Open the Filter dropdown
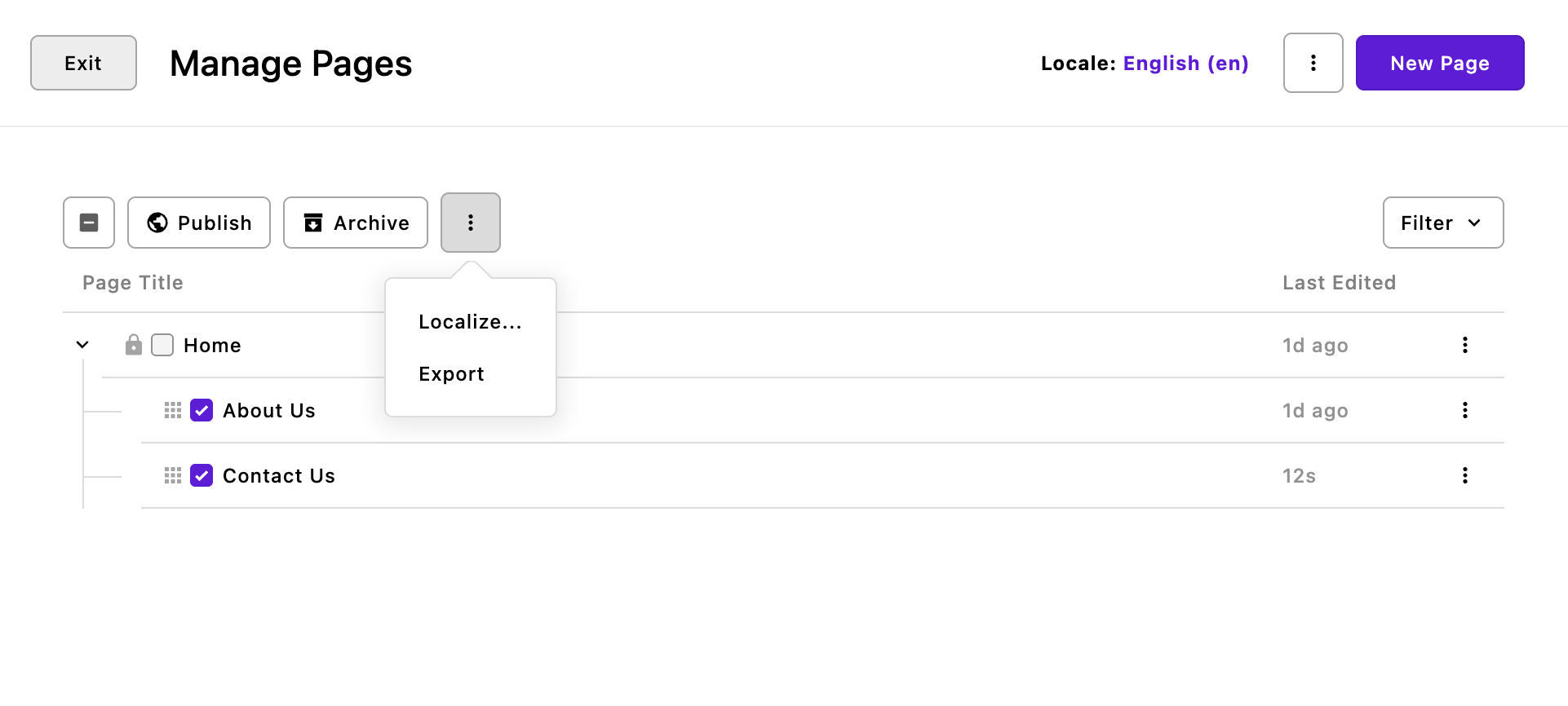1568x706 pixels. tap(1443, 223)
